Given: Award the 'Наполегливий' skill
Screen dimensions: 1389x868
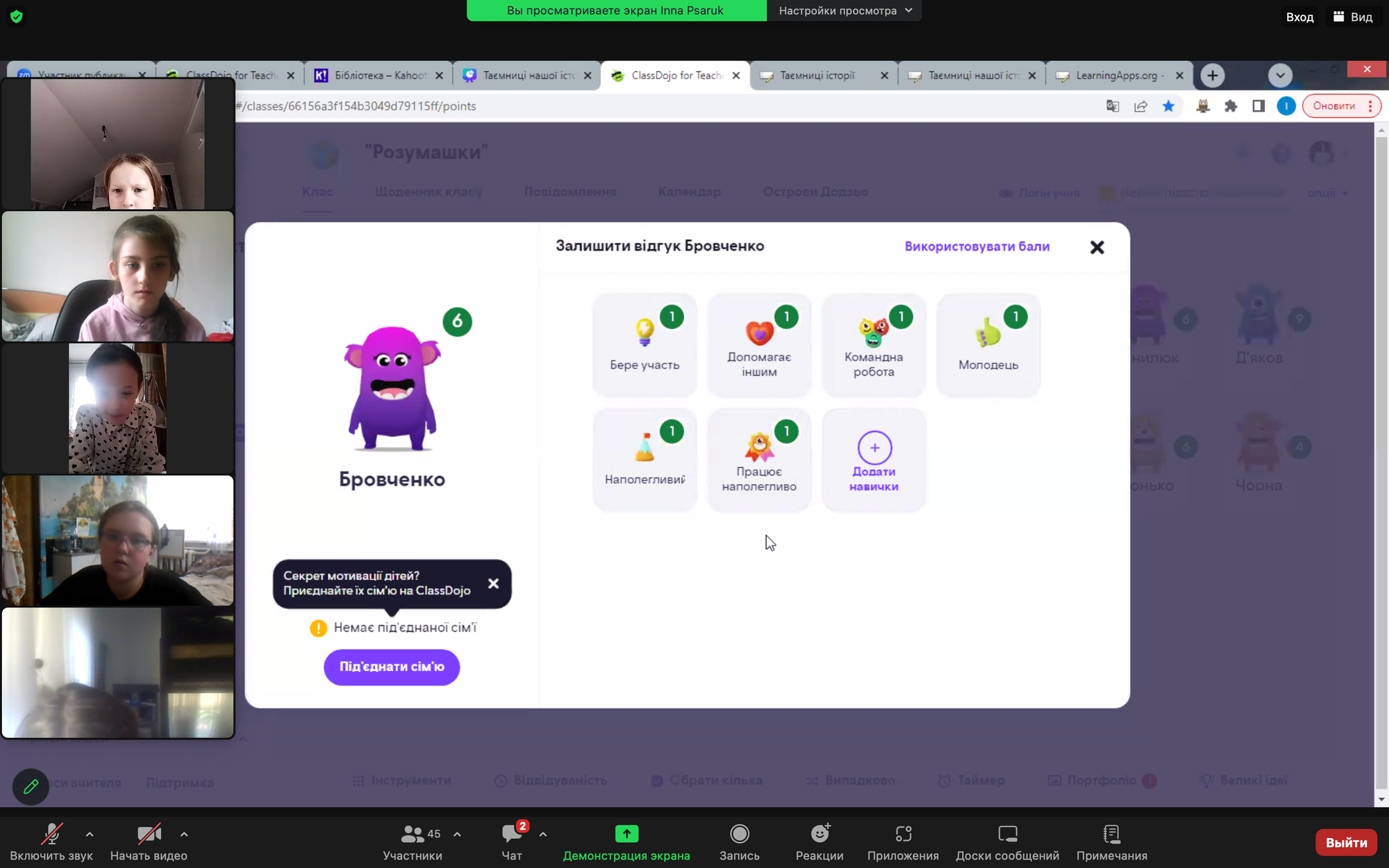Looking at the screenshot, I should (x=644, y=459).
